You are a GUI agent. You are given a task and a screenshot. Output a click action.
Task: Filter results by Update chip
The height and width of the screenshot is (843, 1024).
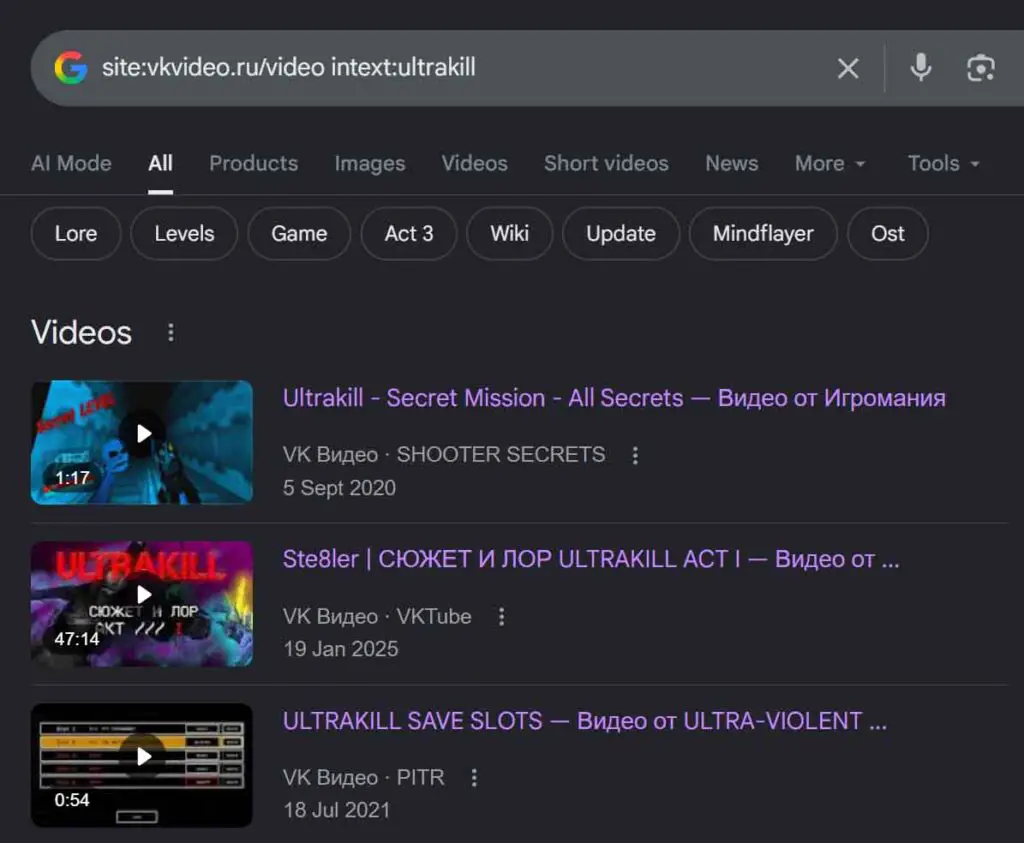621,234
